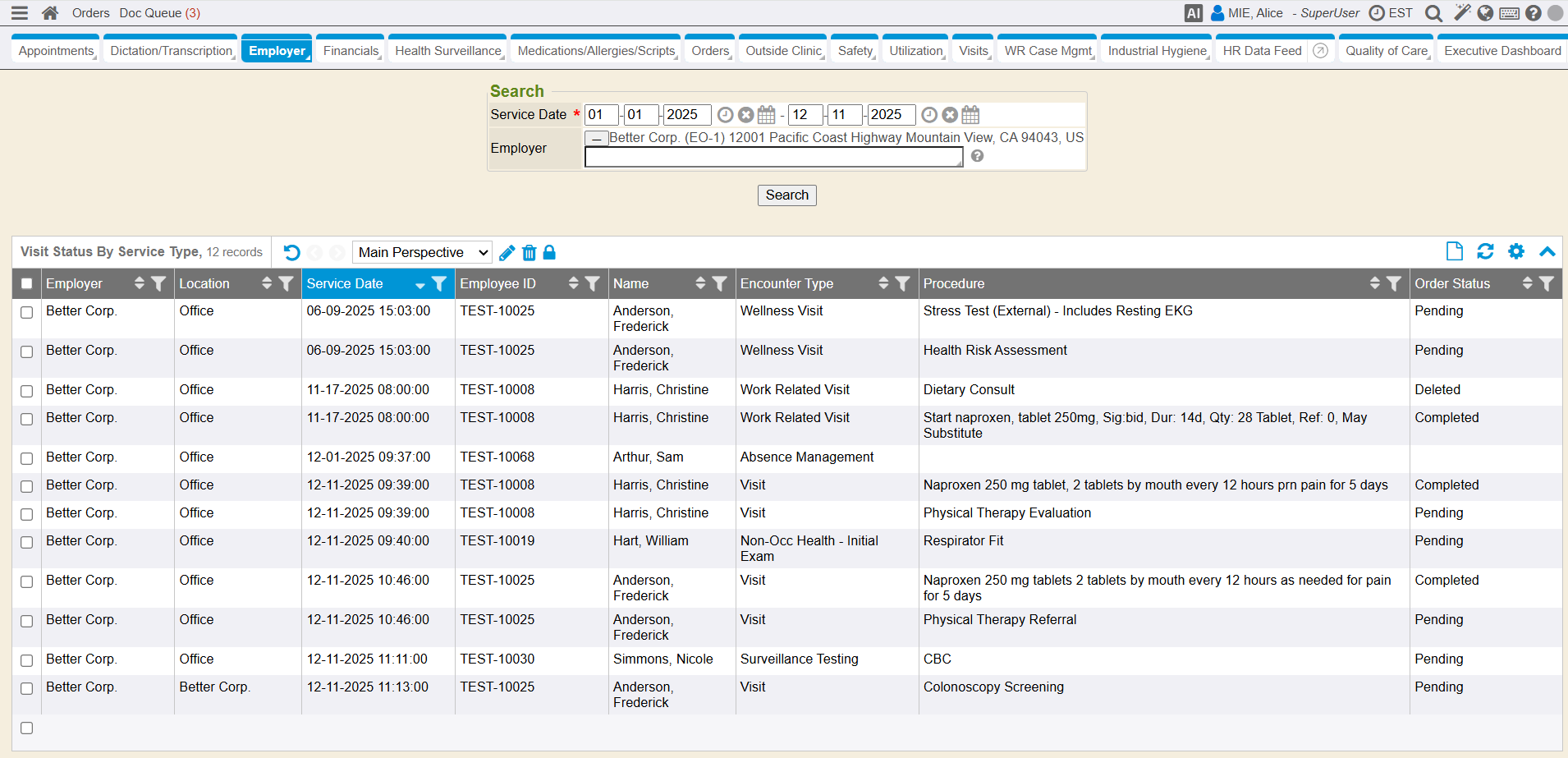Switch to the Health Surveillance tab
This screenshot has height=758, width=1568.
point(447,51)
